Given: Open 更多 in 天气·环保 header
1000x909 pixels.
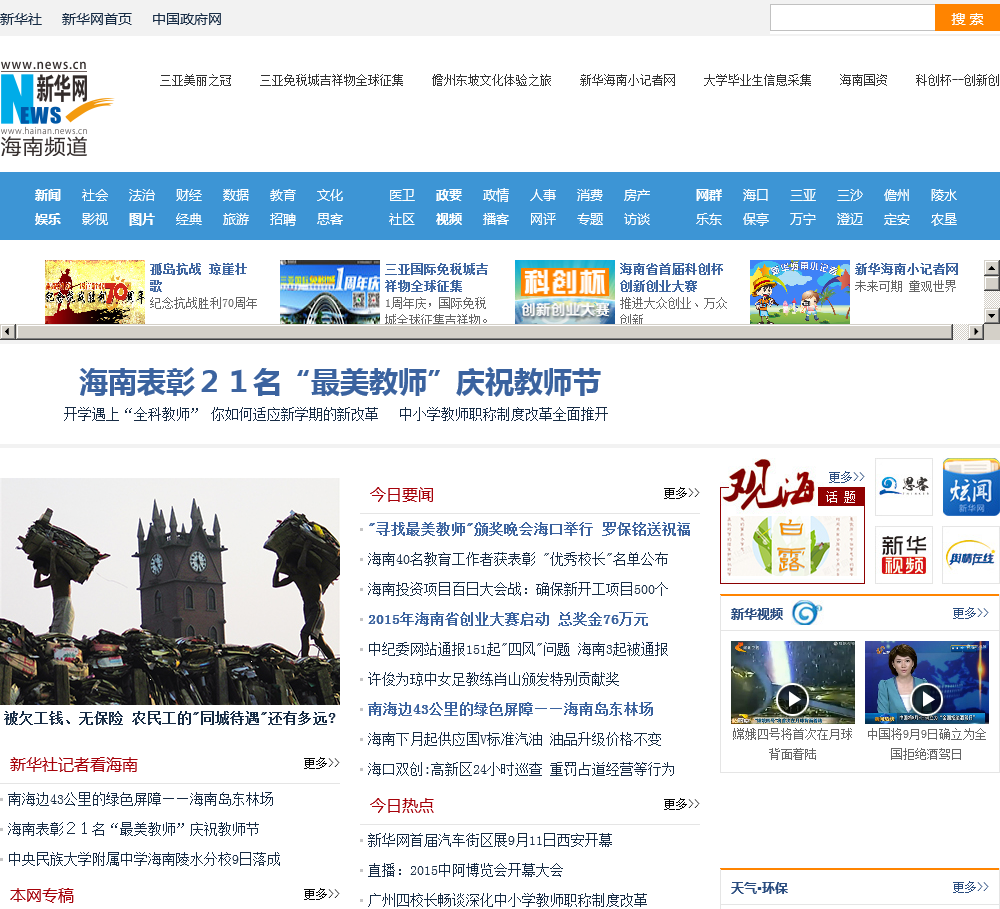Looking at the screenshot, I should click(970, 887).
